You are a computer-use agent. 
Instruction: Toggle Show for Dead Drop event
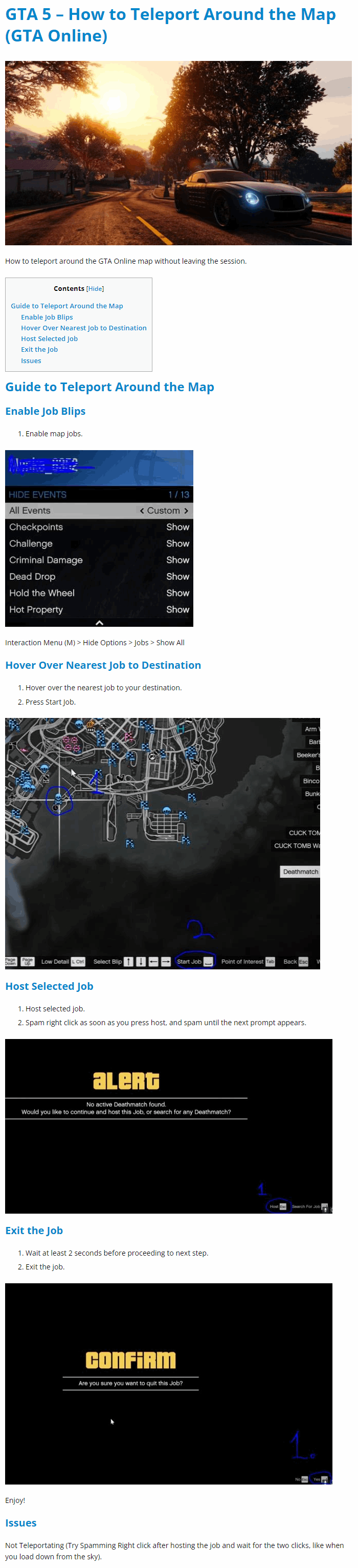(x=177, y=577)
